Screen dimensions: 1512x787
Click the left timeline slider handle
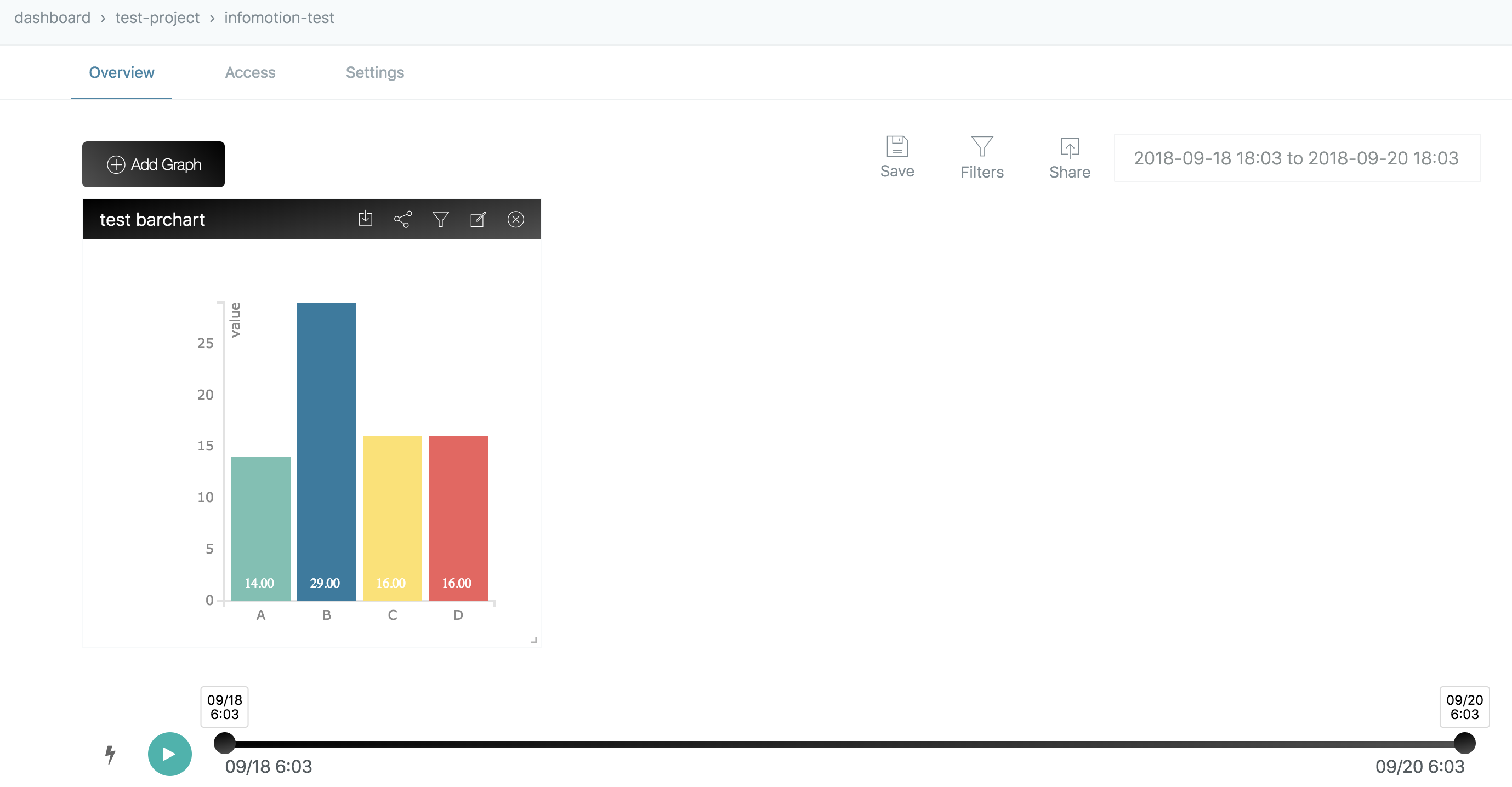224,743
